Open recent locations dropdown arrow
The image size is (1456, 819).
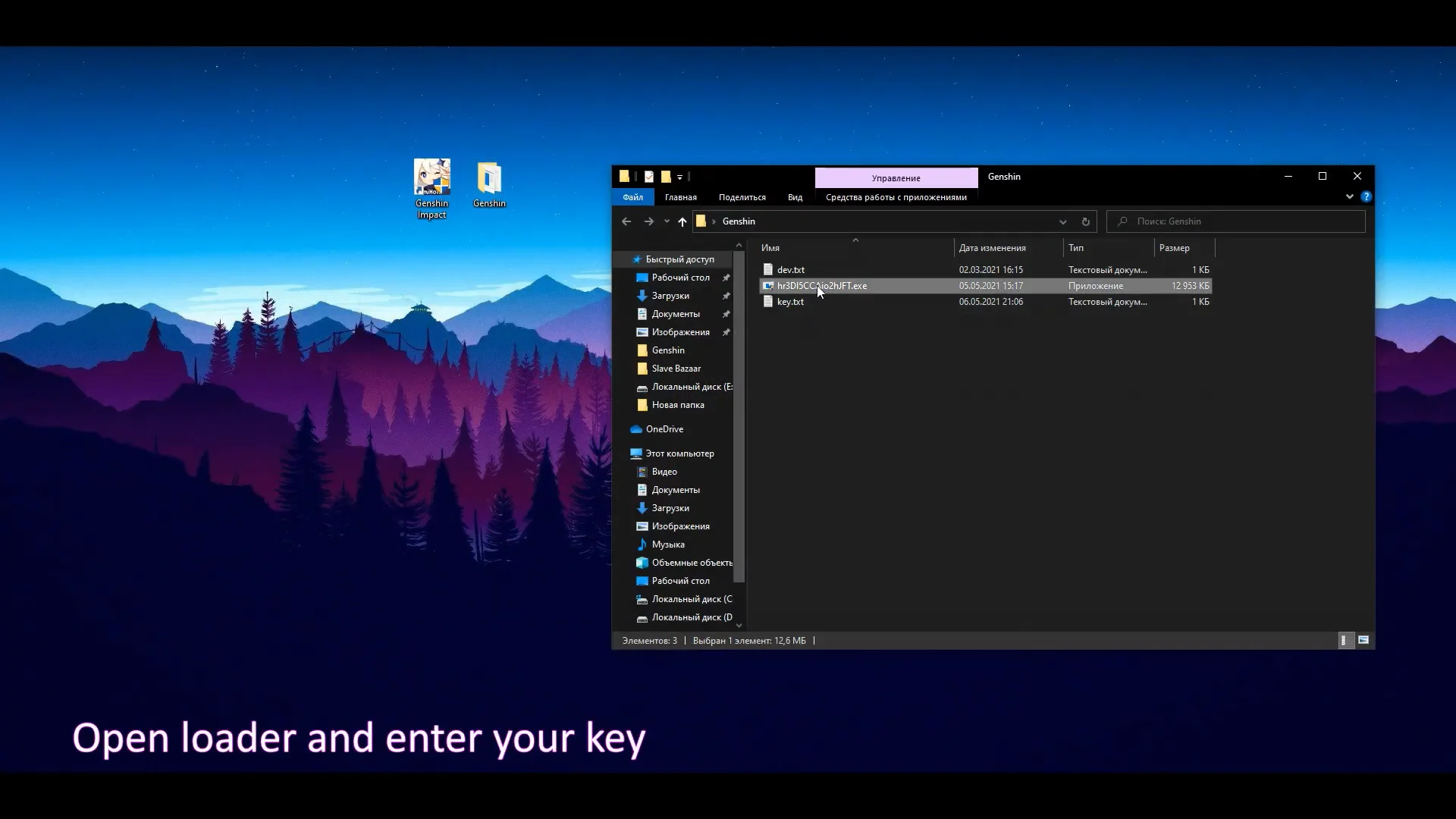[x=667, y=221]
